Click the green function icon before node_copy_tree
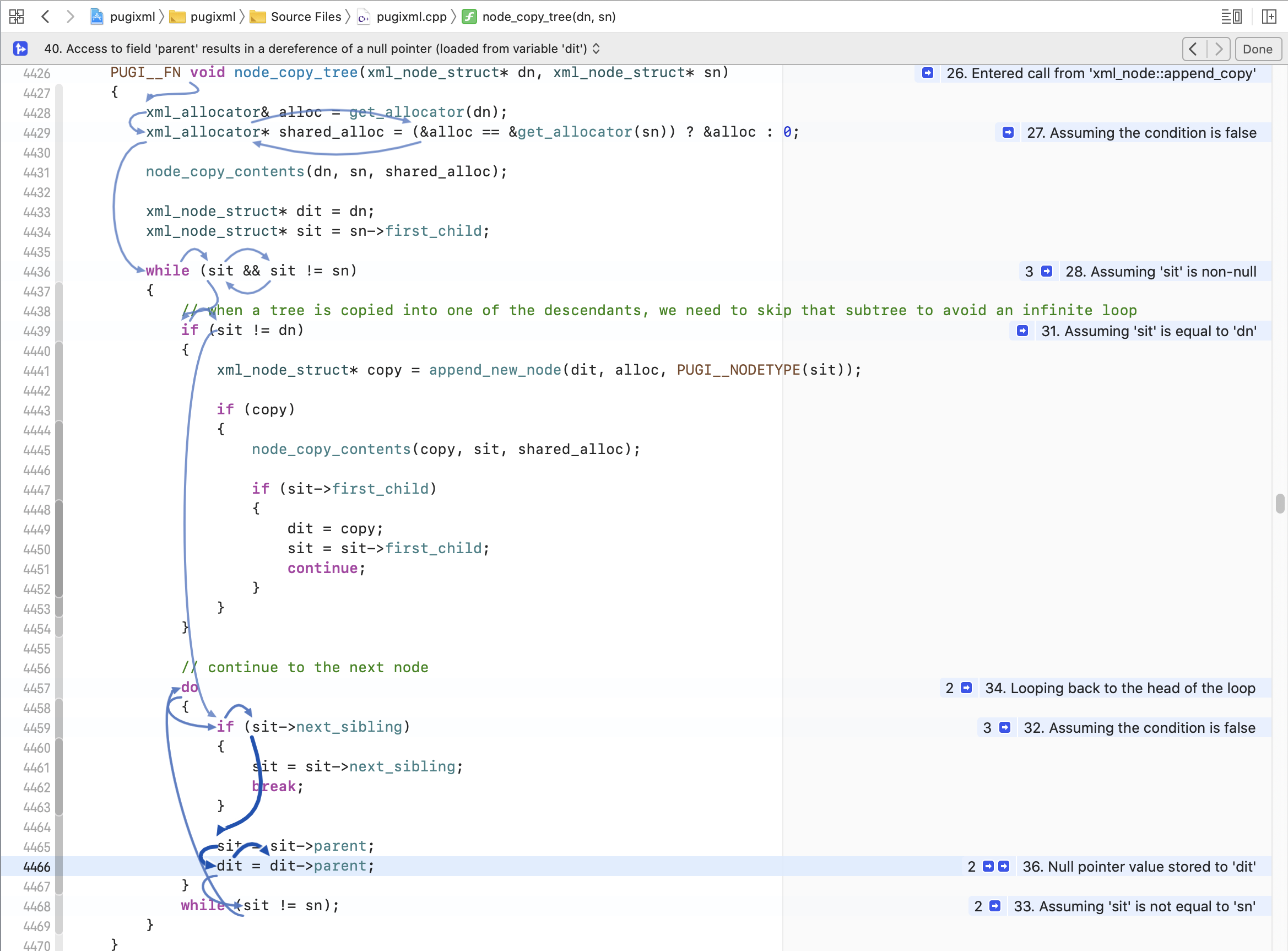1288x951 pixels. [x=470, y=17]
